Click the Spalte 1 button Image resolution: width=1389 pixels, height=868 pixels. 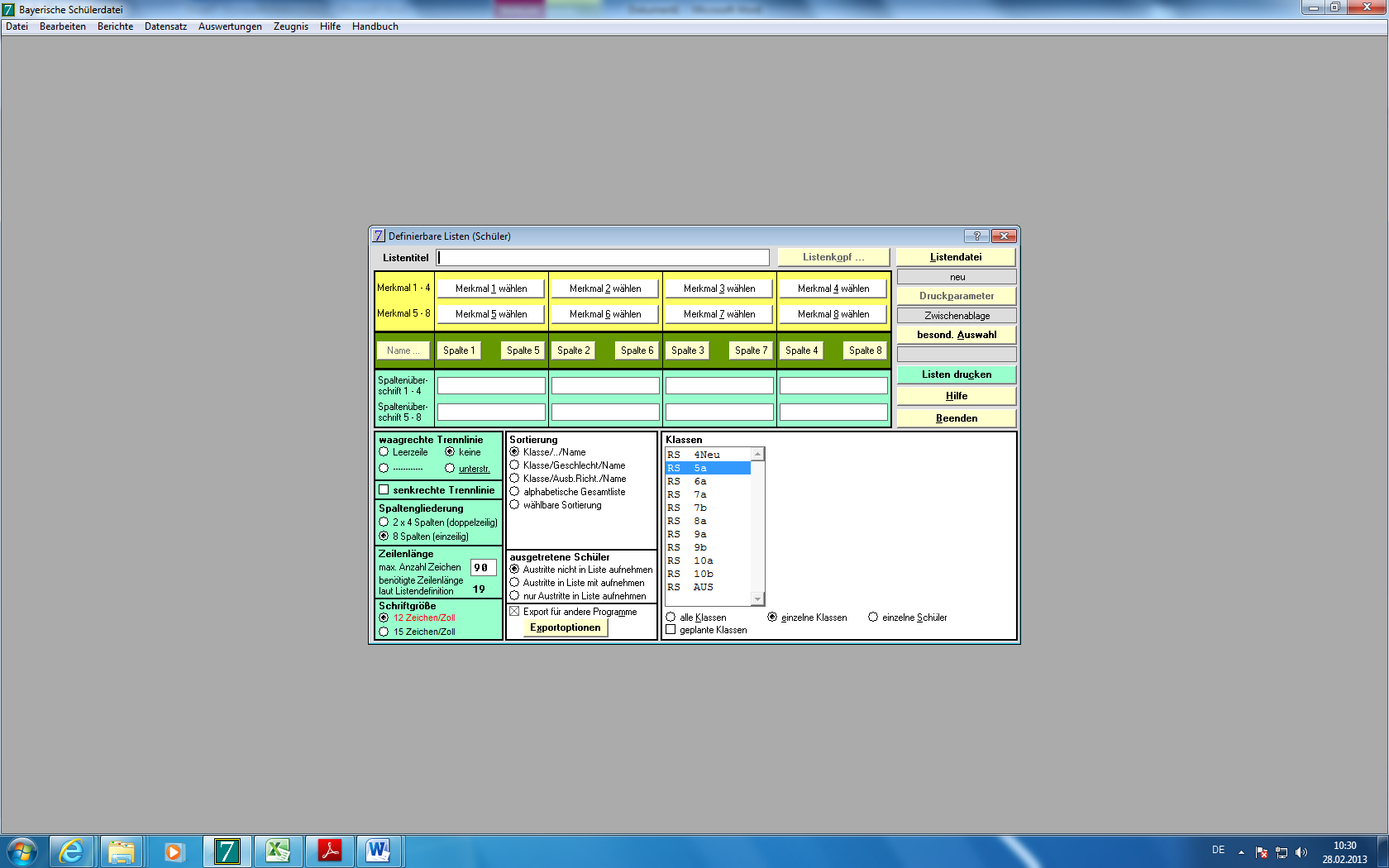pyautogui.click(x=459, y=351)
